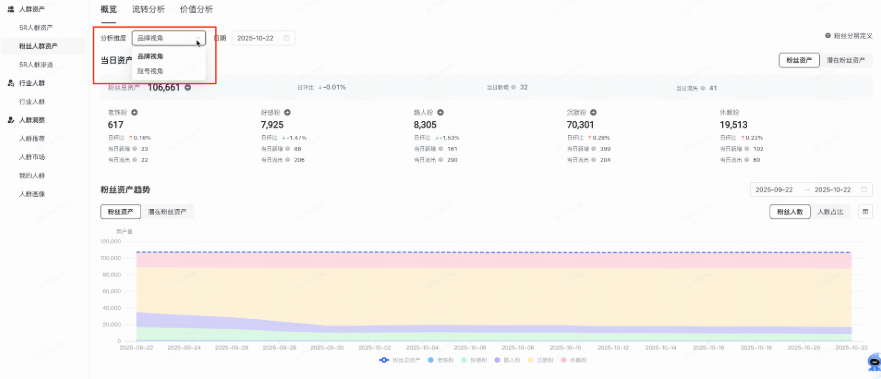Click the plus icon next to 老铁粉

[134, 112]
